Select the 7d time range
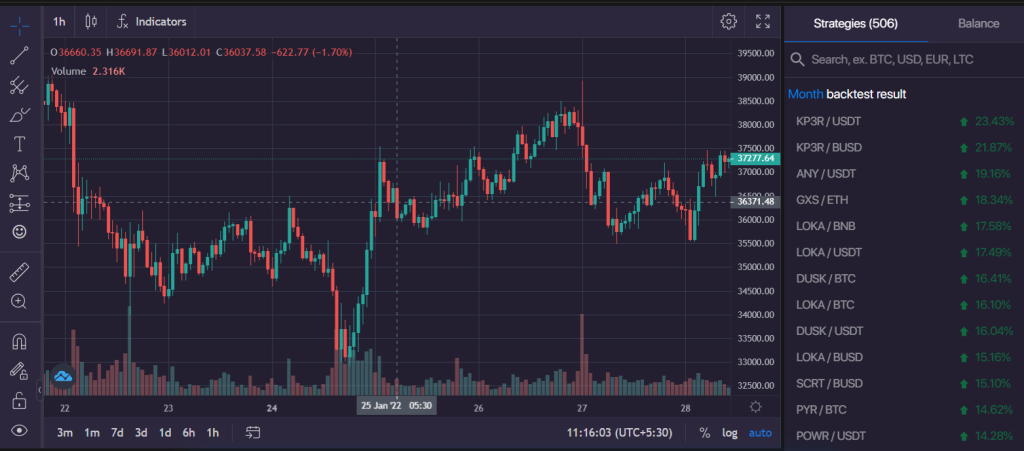1024x451 pixels. click(117, 433)
